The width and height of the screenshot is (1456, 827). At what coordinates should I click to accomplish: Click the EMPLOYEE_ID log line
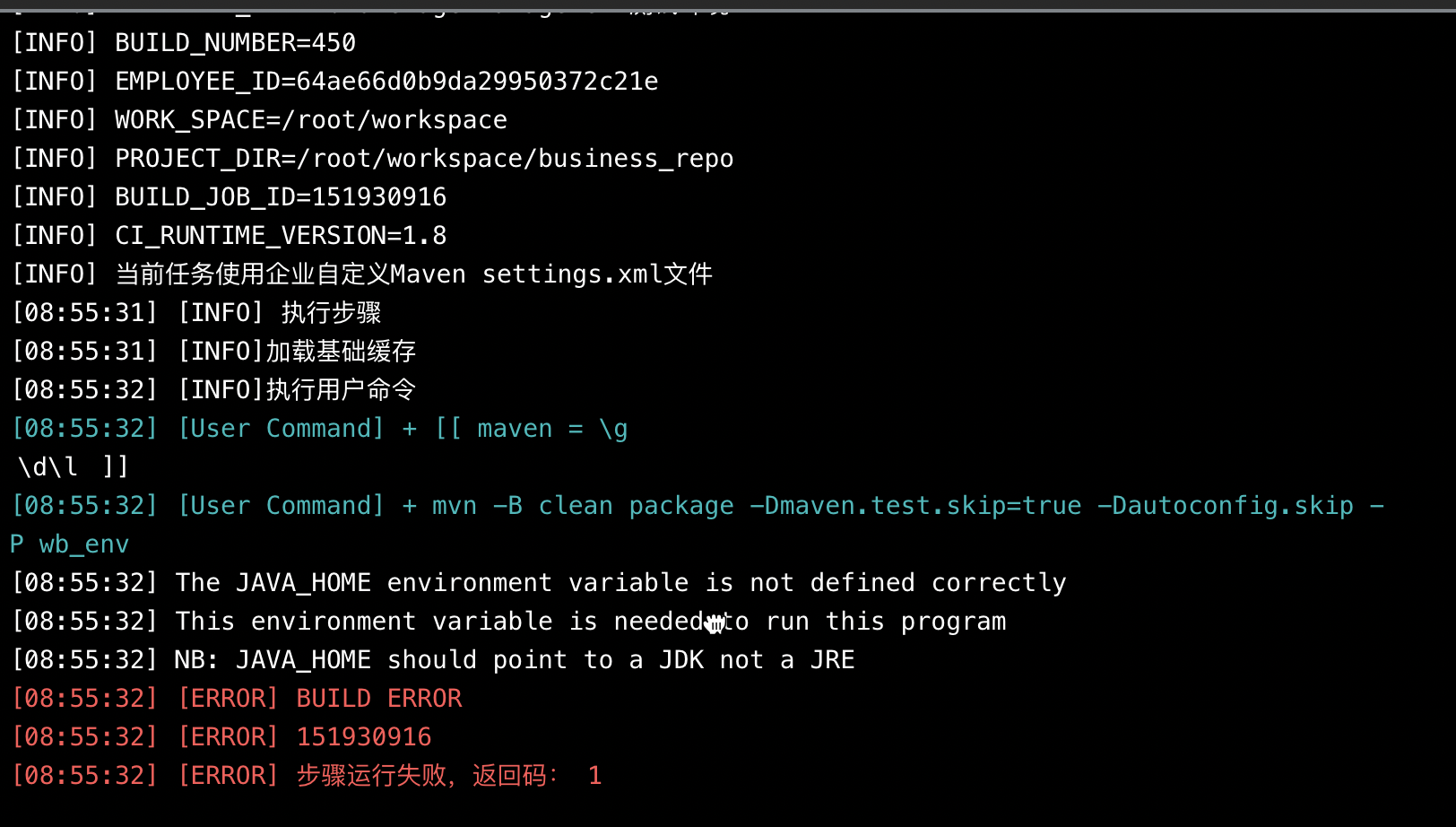(x=334, y=81)
